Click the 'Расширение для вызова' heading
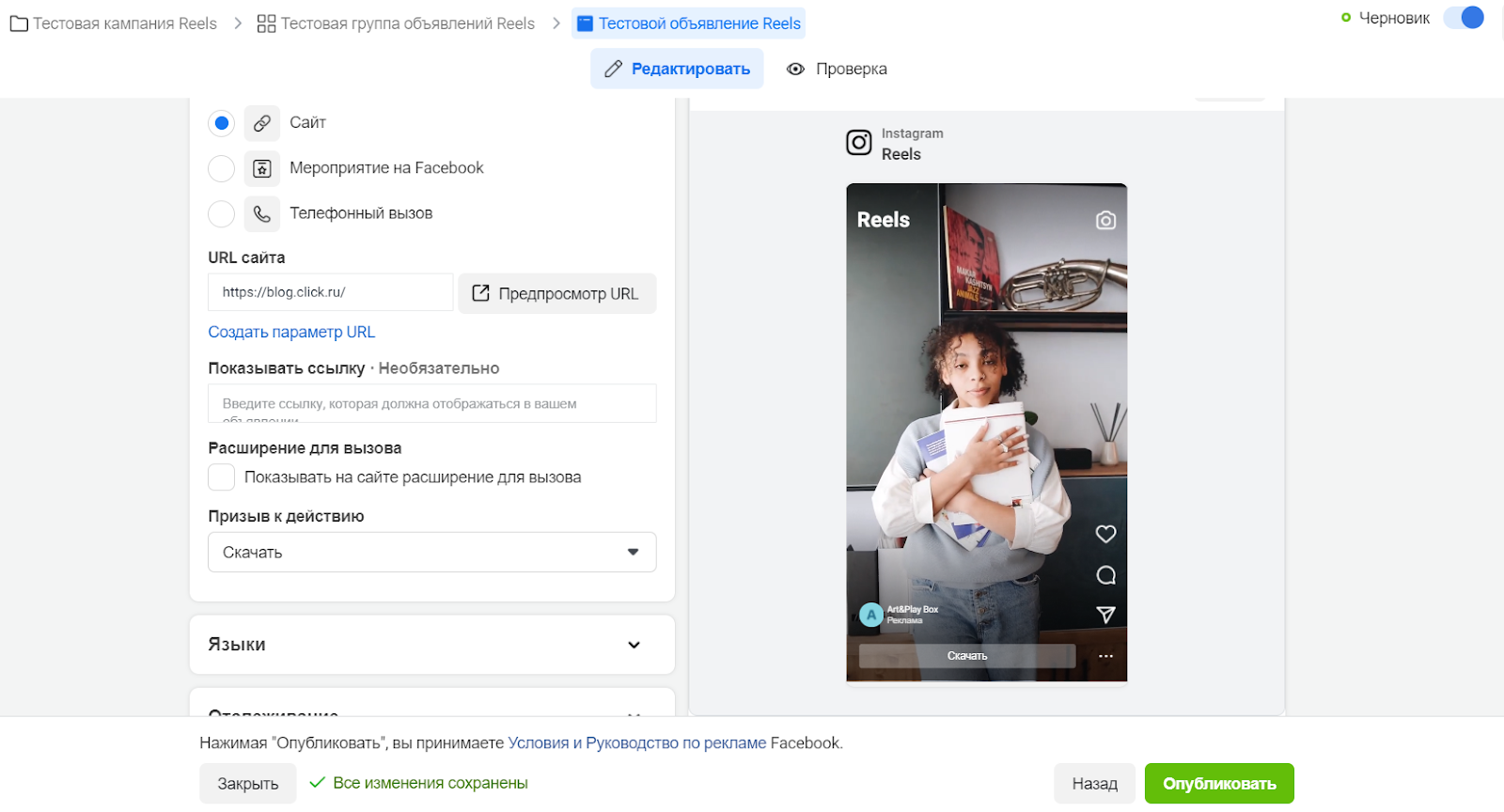Screen dimensions: 1504x812 (x=305, y=448)
